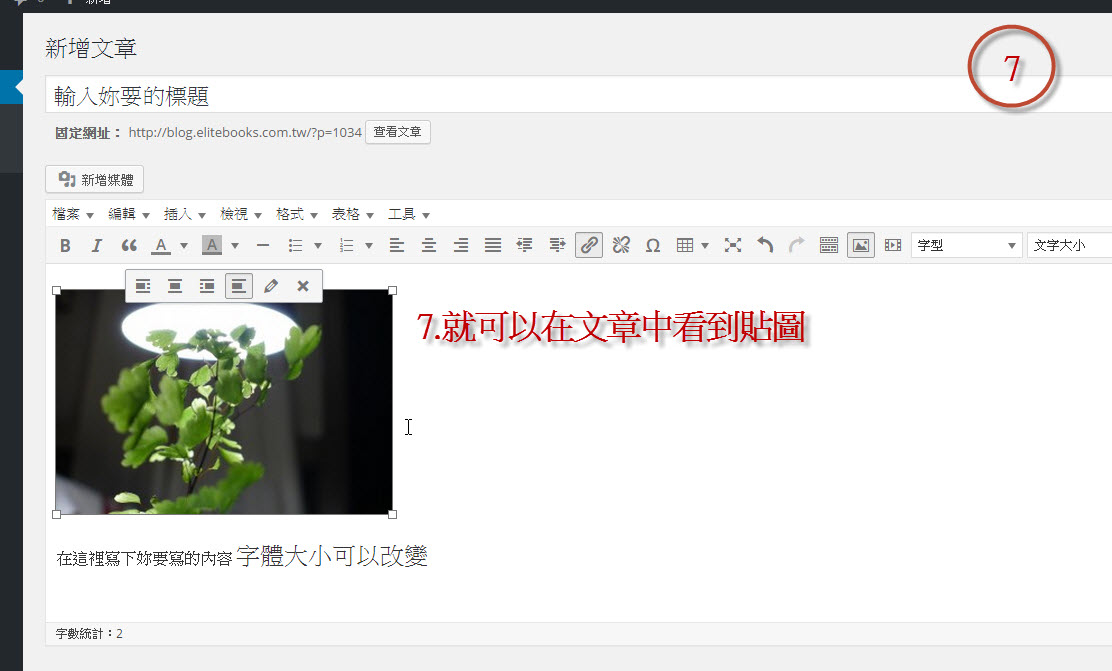Open the 插入 menu
The image size is (1112, 671).
184,214
